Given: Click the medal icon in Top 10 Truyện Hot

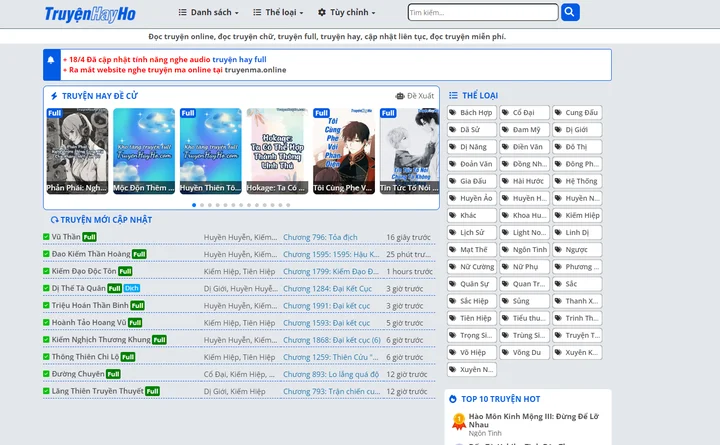Looking at the screenshot, I should [x=458, y=420].
